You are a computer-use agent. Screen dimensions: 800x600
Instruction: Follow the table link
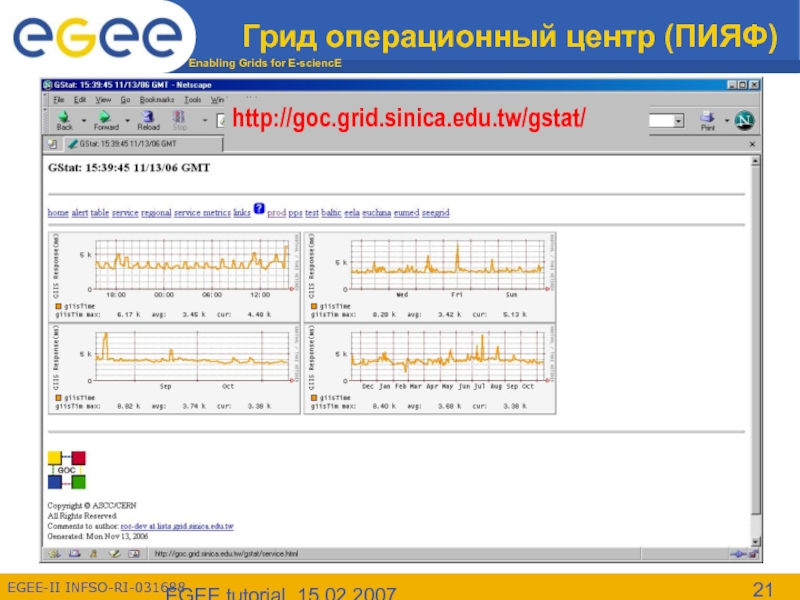pos(100,213)
